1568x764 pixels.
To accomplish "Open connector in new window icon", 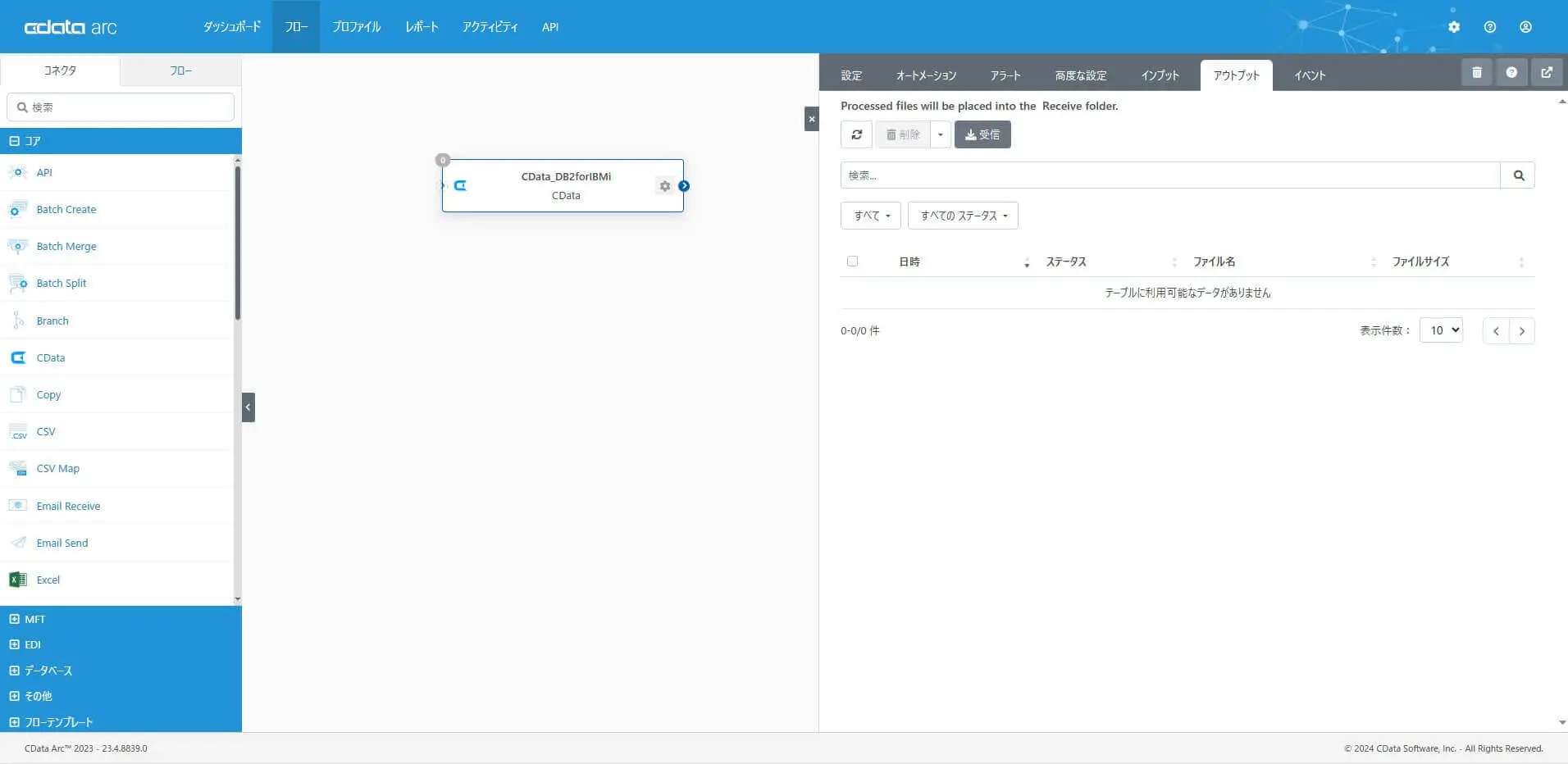I will click(1547, 72).
